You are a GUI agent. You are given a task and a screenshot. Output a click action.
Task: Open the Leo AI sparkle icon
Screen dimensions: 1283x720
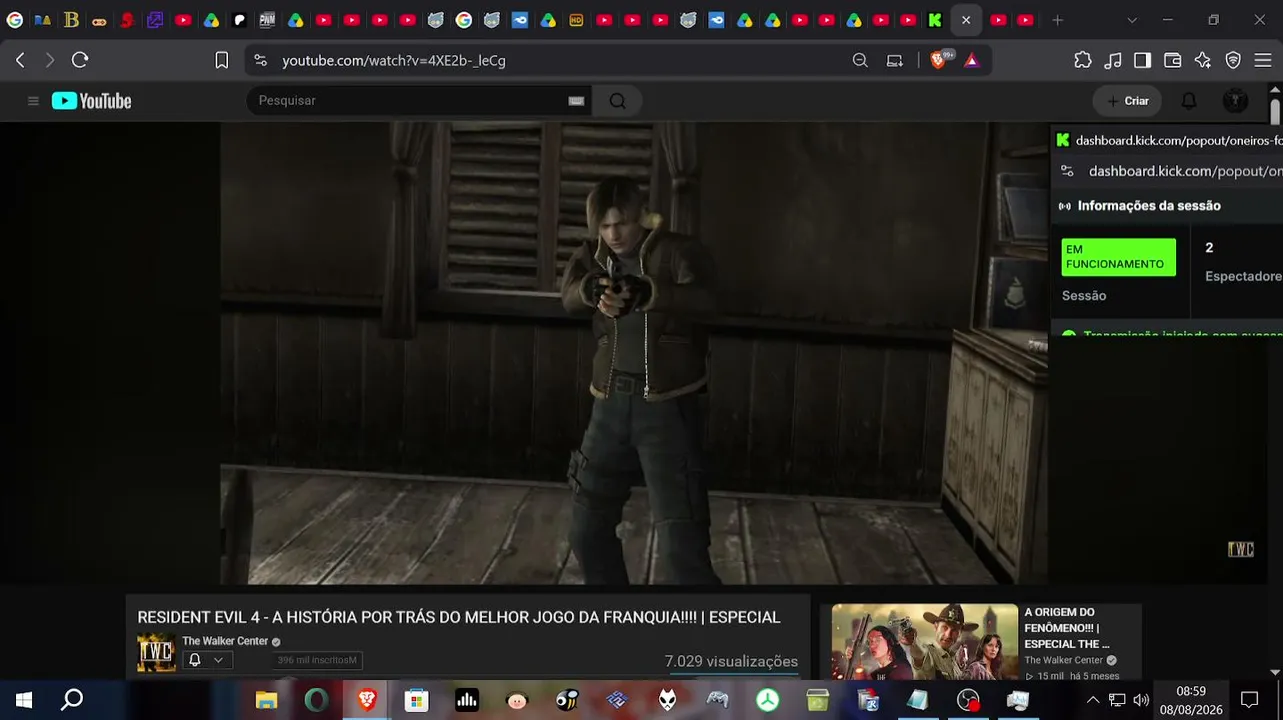point(1203,60)
